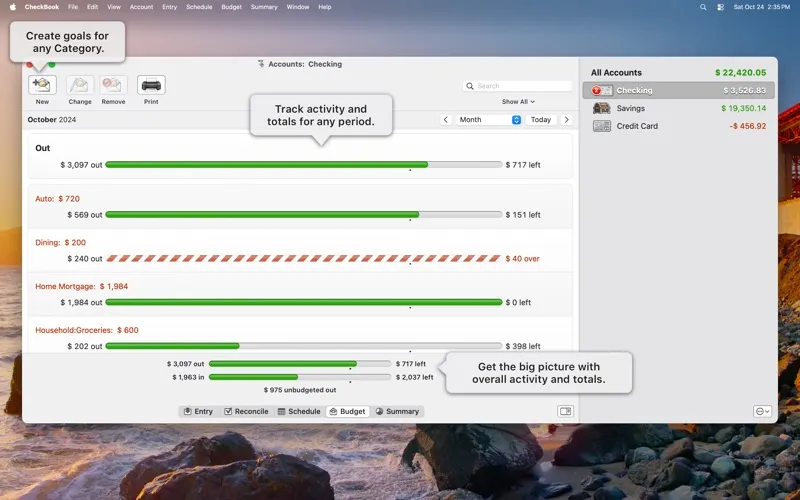800x500 pixels.
Task: Select the Dining: $200 category label
Action: pyautogui.click(x=61, y=243)
